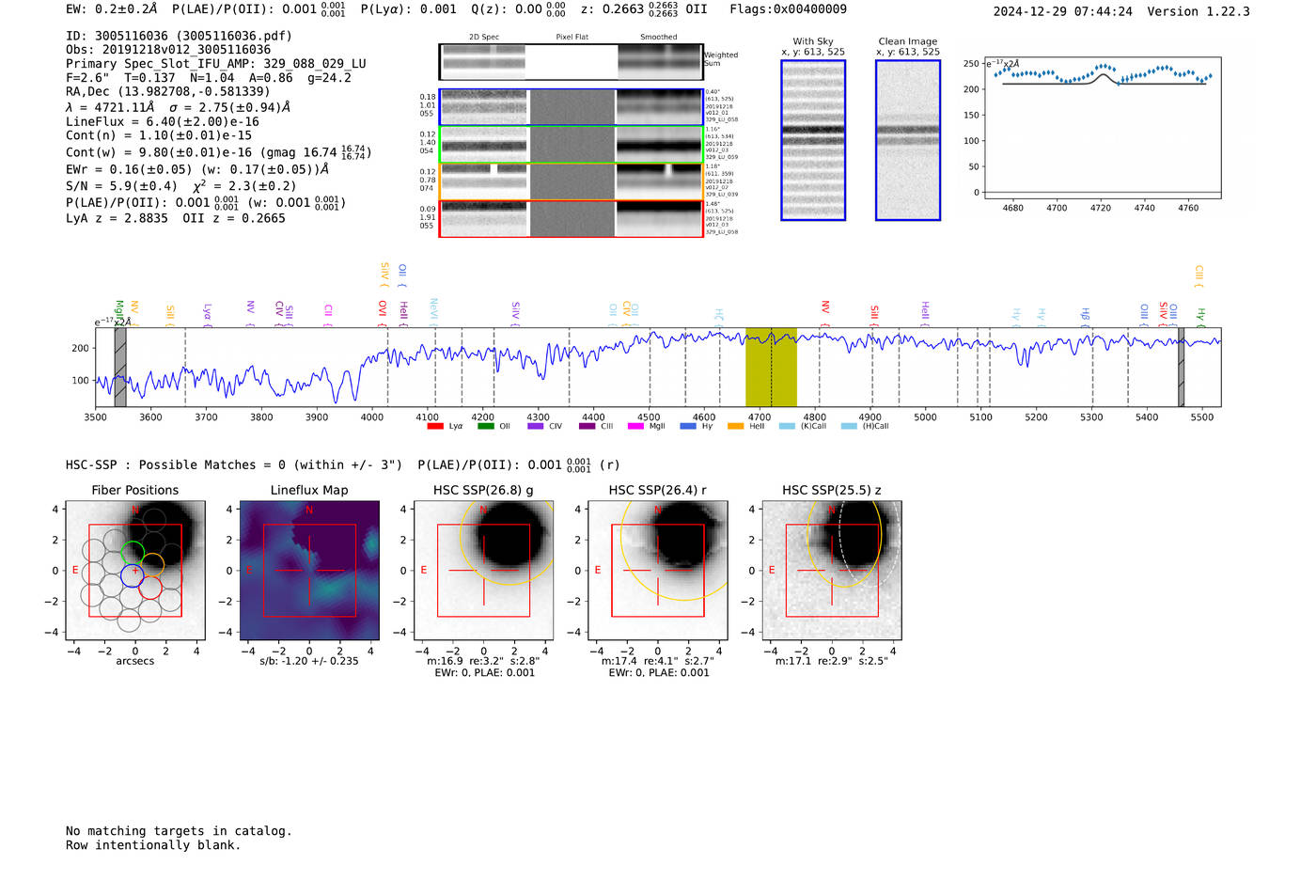Select the Clean Image cutout

coord(908,140)
